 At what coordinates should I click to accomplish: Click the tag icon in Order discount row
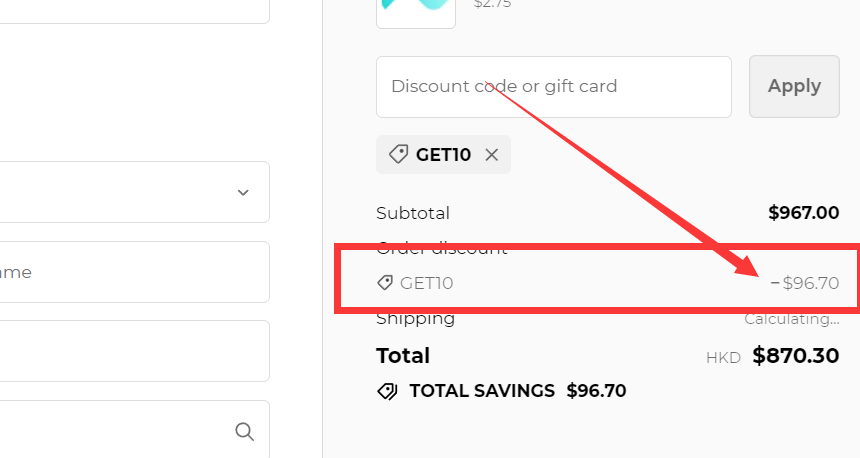point(385,283)
